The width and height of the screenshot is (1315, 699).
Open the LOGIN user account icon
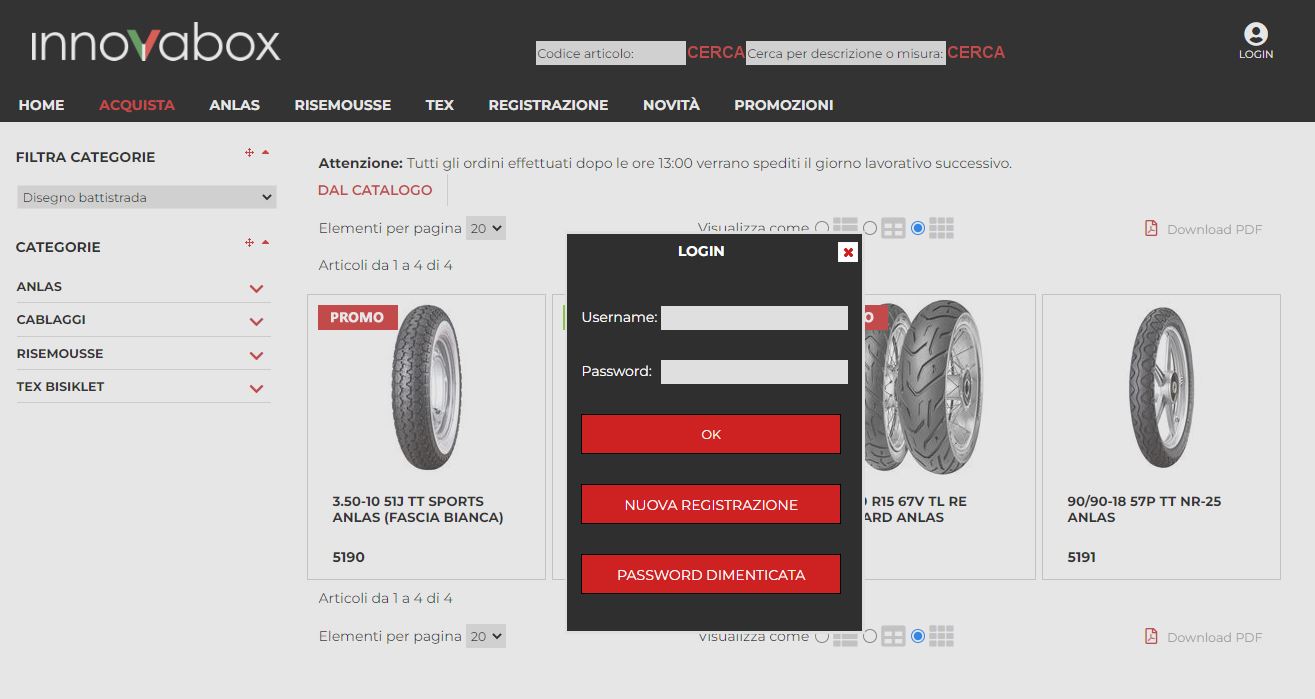[x=1255, y=42]
